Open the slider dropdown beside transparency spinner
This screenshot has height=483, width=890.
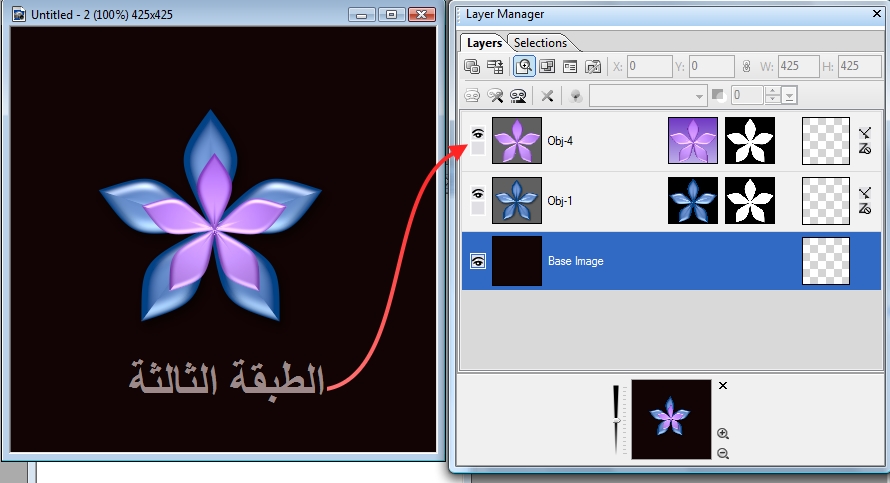(790, 95)
